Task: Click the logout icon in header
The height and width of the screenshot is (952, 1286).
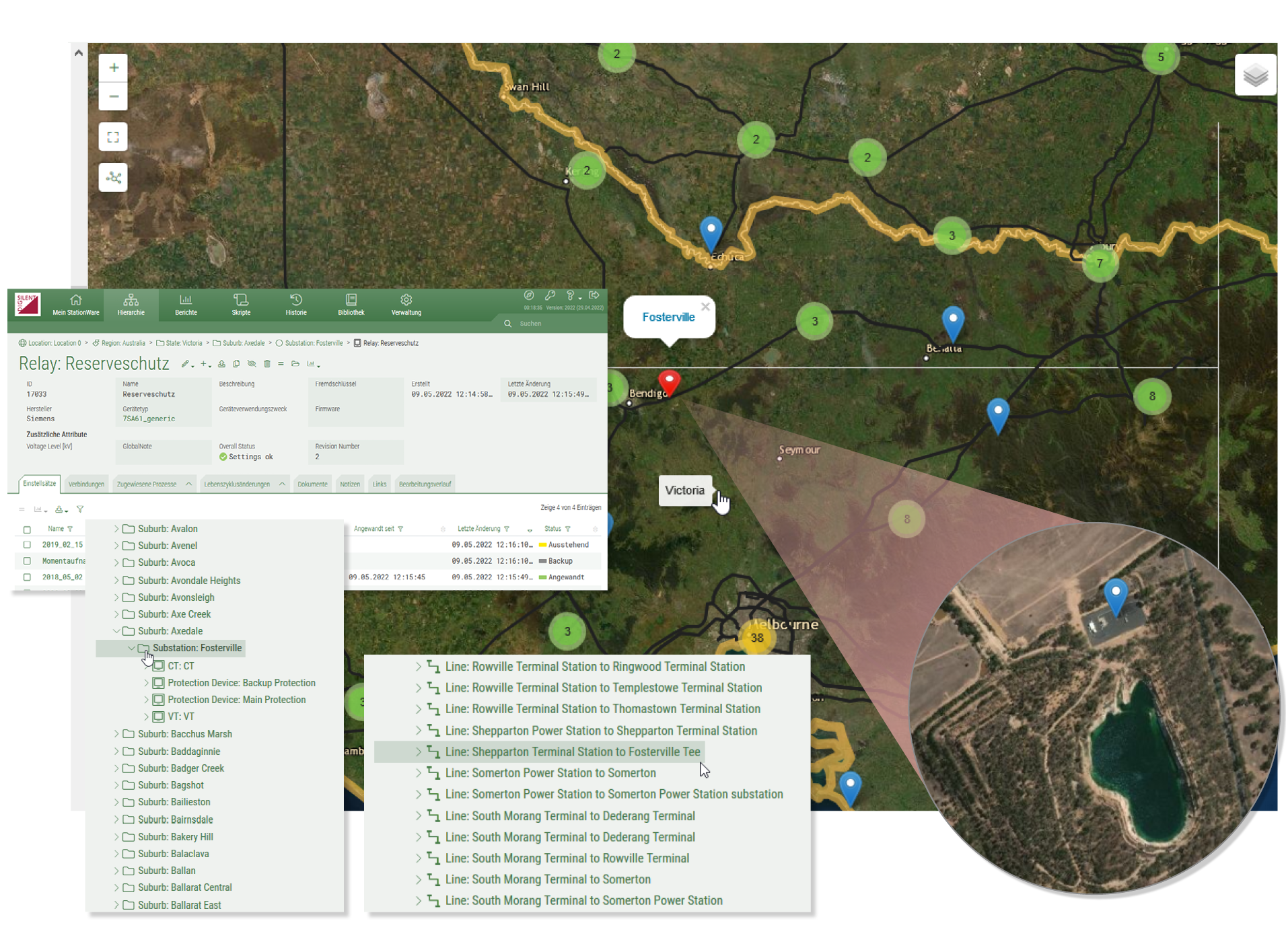Action: pos(594,295)
